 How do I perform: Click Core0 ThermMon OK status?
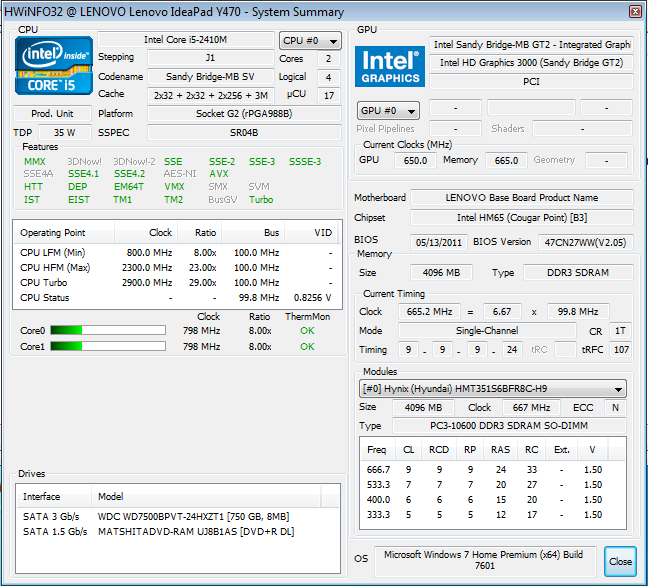307,331
